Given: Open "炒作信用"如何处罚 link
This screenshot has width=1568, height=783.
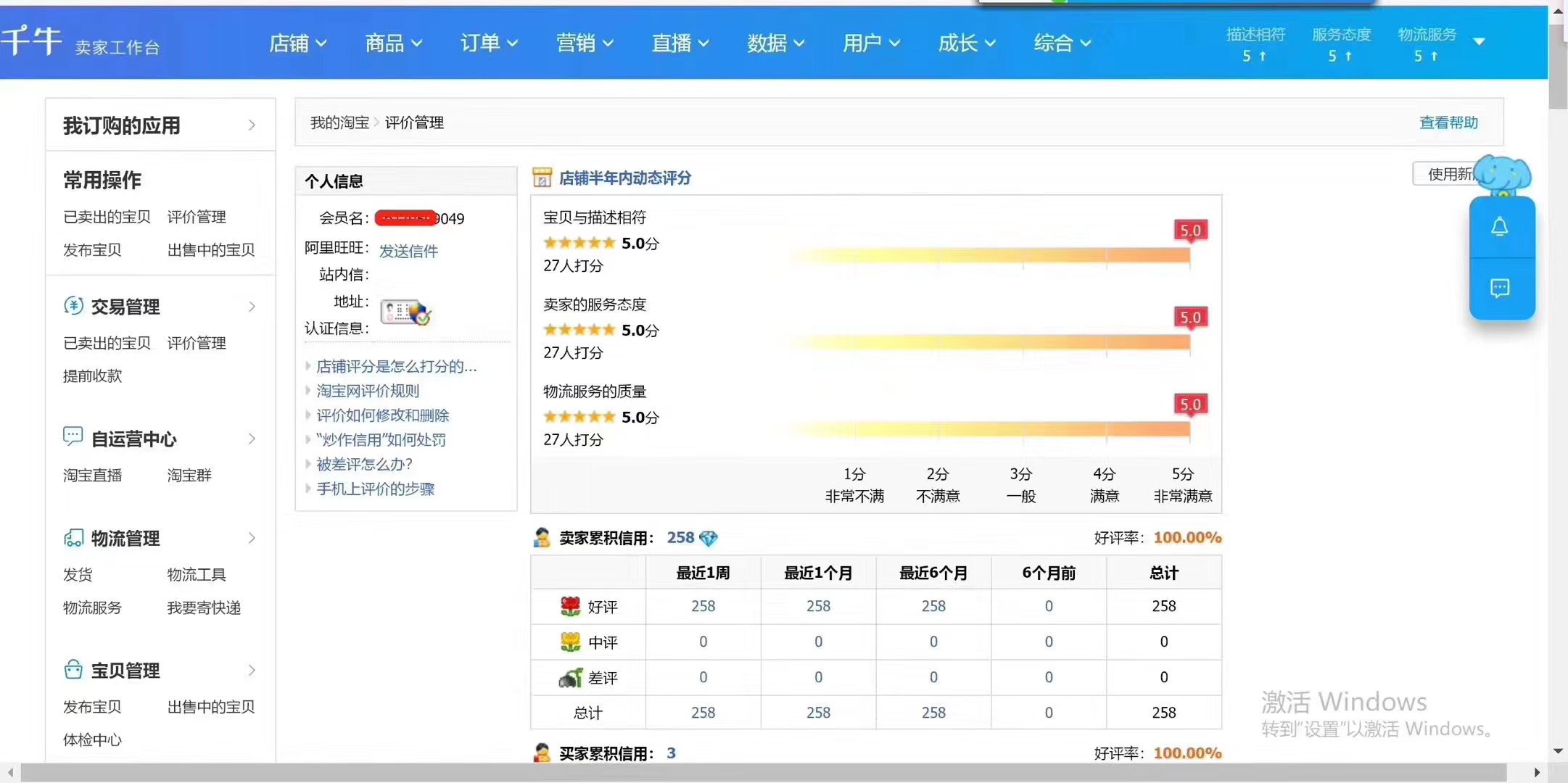Looking at the screenshot, I should tap(381, 440).
